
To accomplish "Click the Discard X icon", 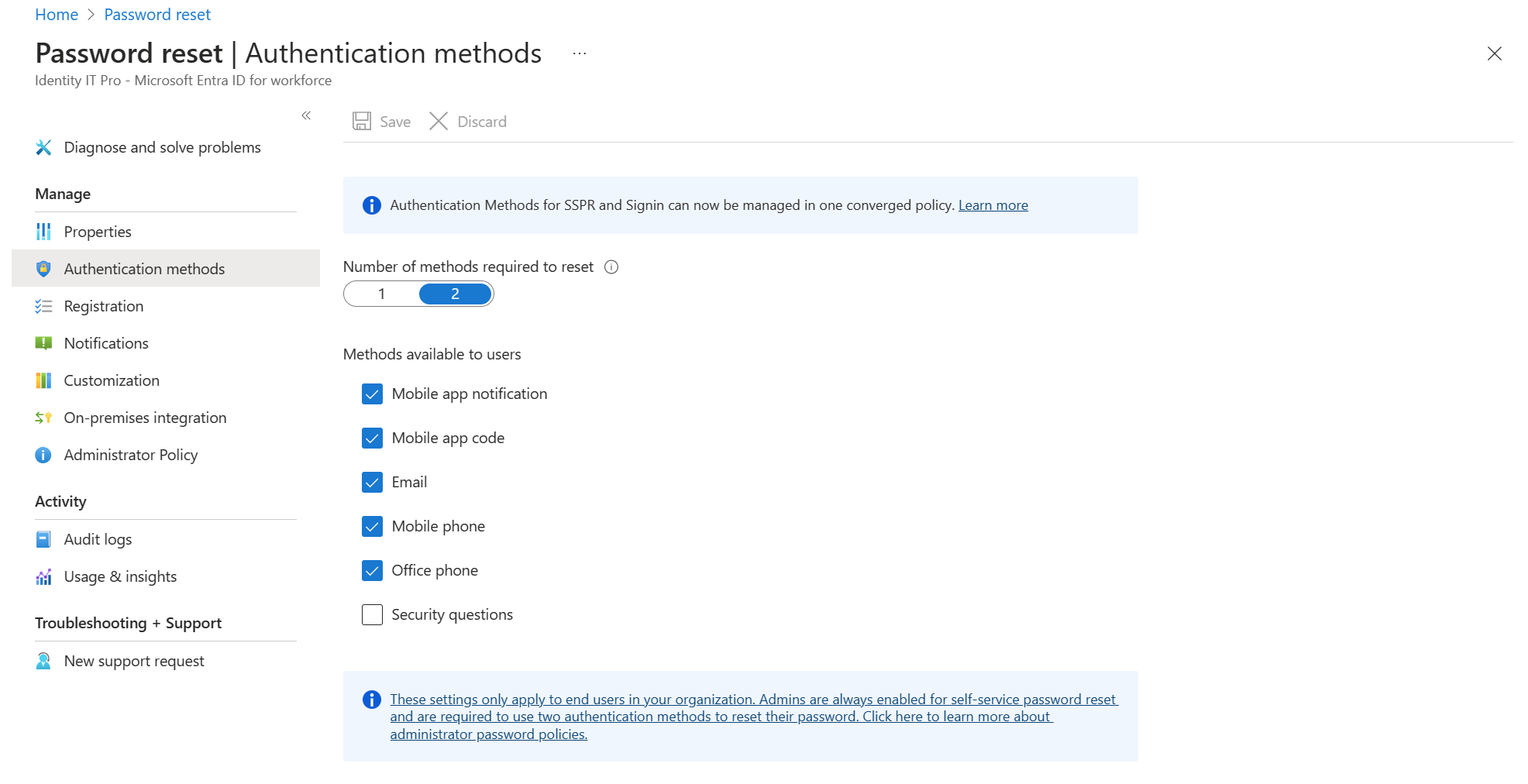I will pos(439,122).
